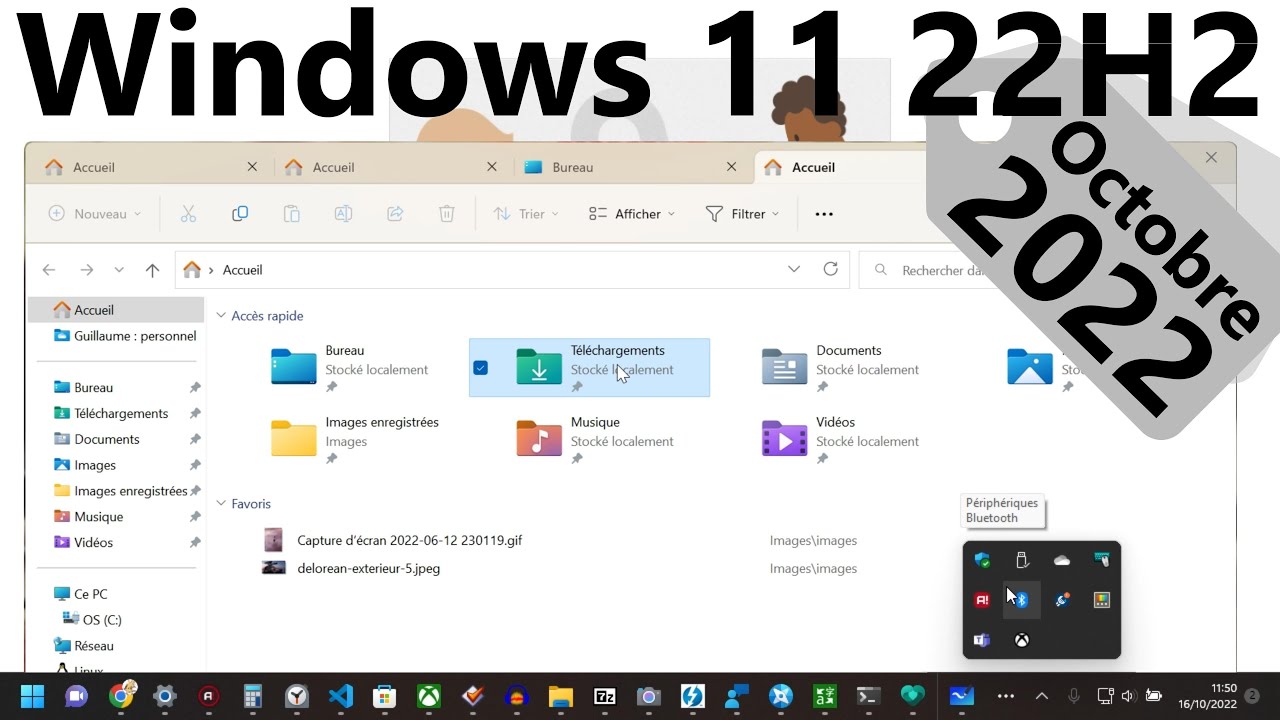Refresh the Accueil folder view
Viewport: 1280px width, 720px height.
point(830,269)
